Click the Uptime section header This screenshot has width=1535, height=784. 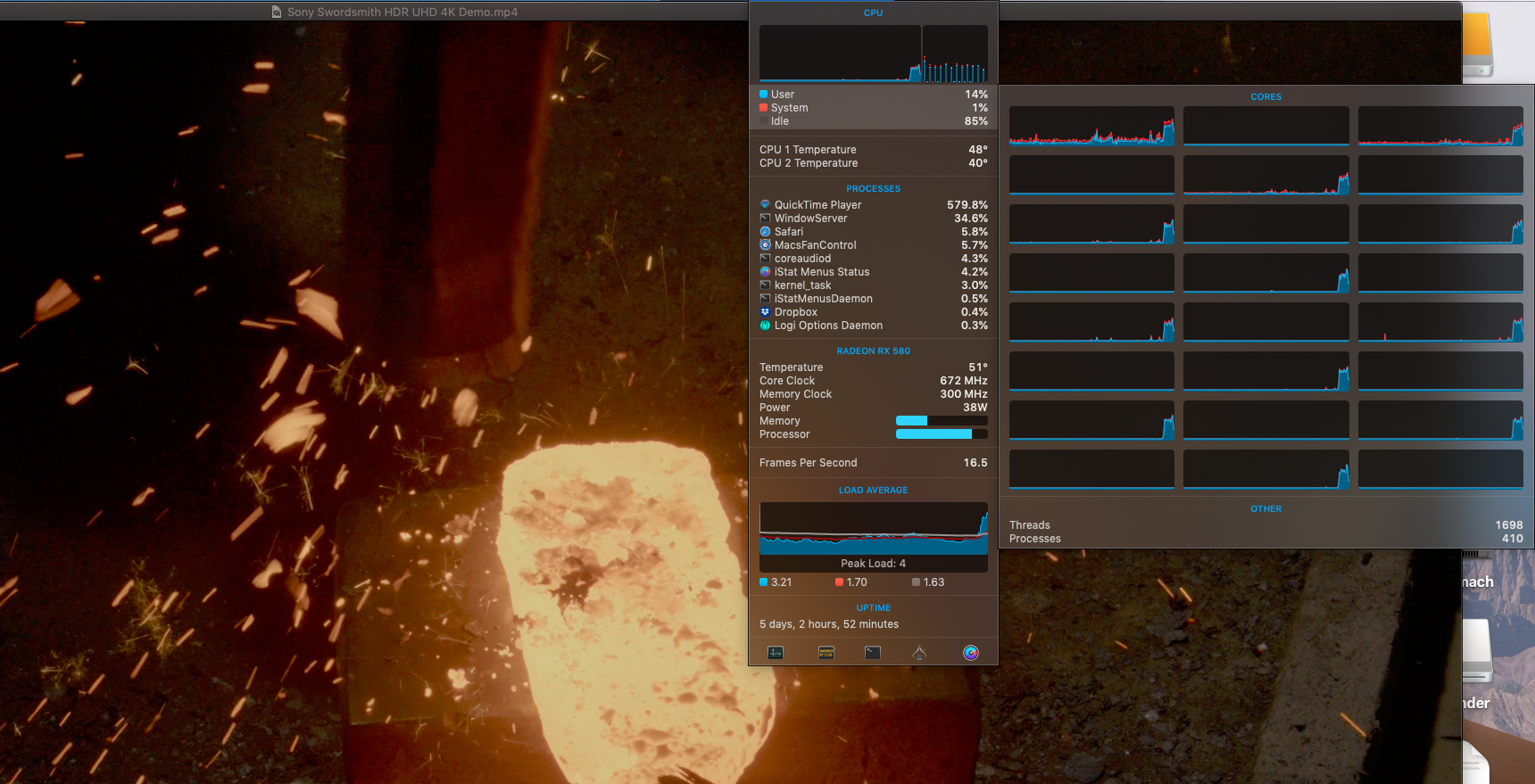[873, 608]
